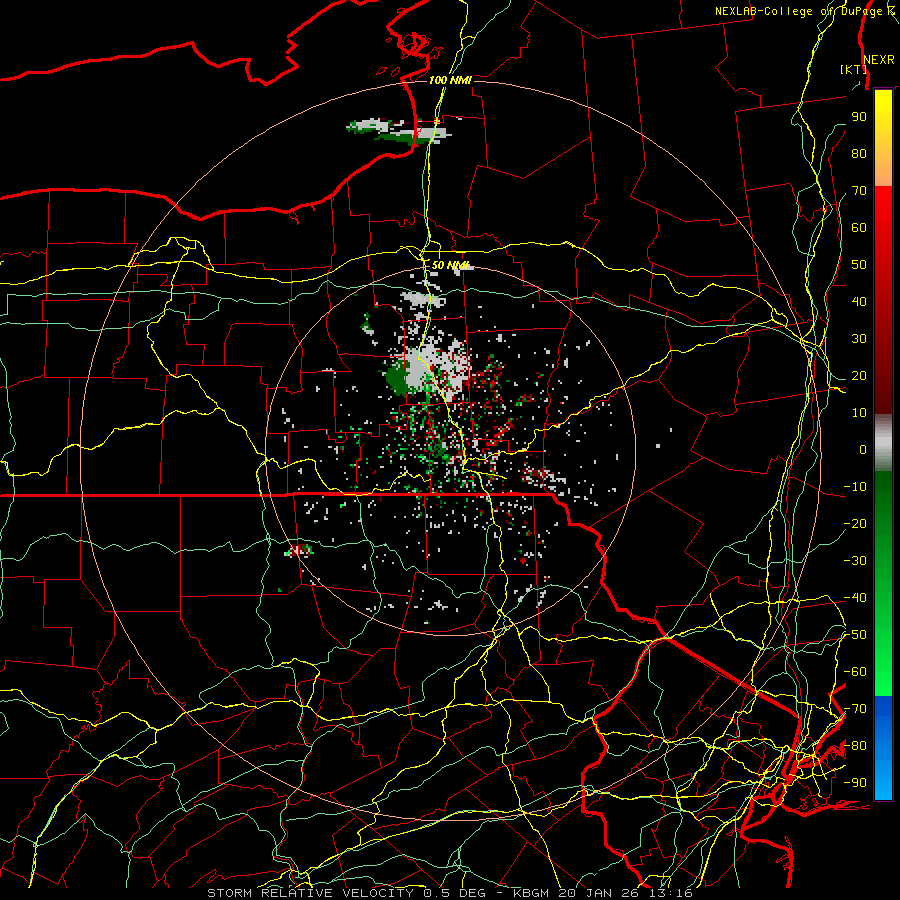Select the gray zero-velocity segment of scale
This screenshot has width=900, height=900.
(883, 442)
